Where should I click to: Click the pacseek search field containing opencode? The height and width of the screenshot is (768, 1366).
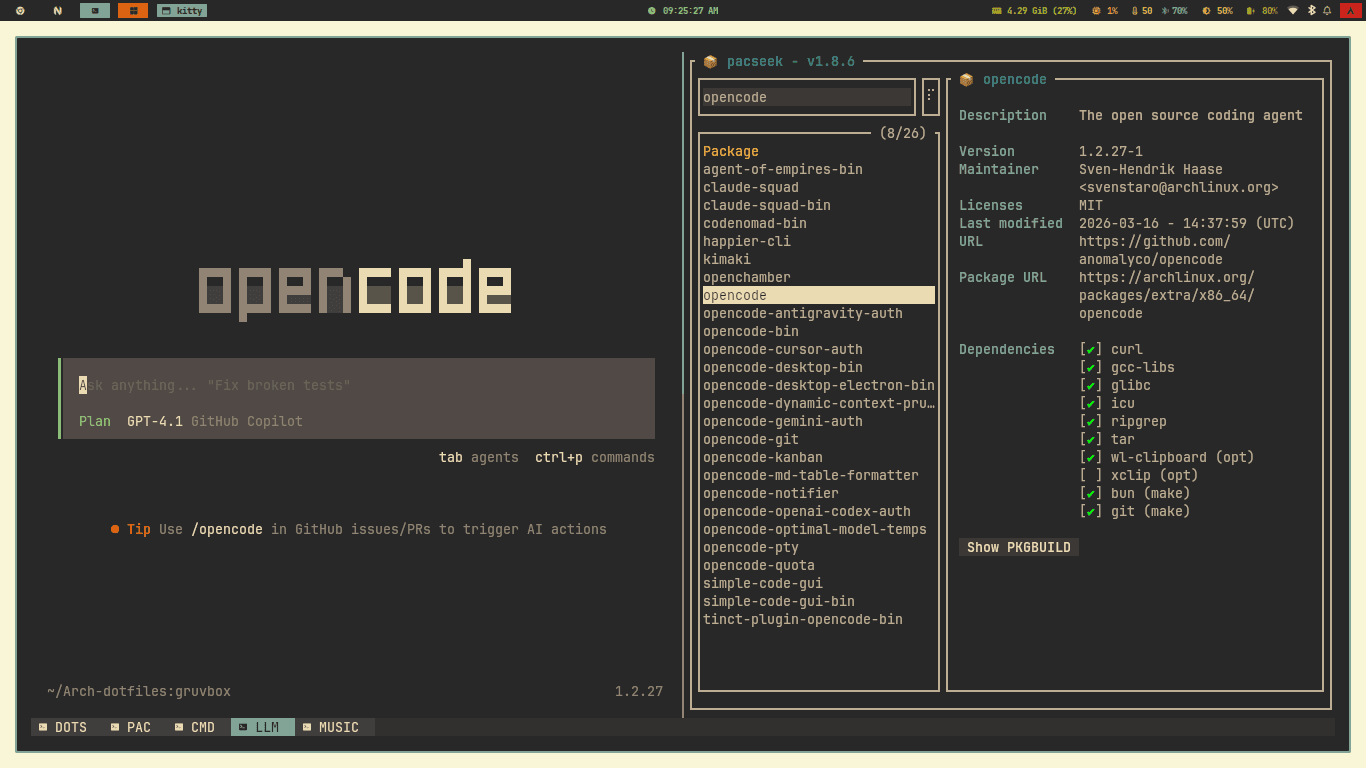(x=807, y=97)
